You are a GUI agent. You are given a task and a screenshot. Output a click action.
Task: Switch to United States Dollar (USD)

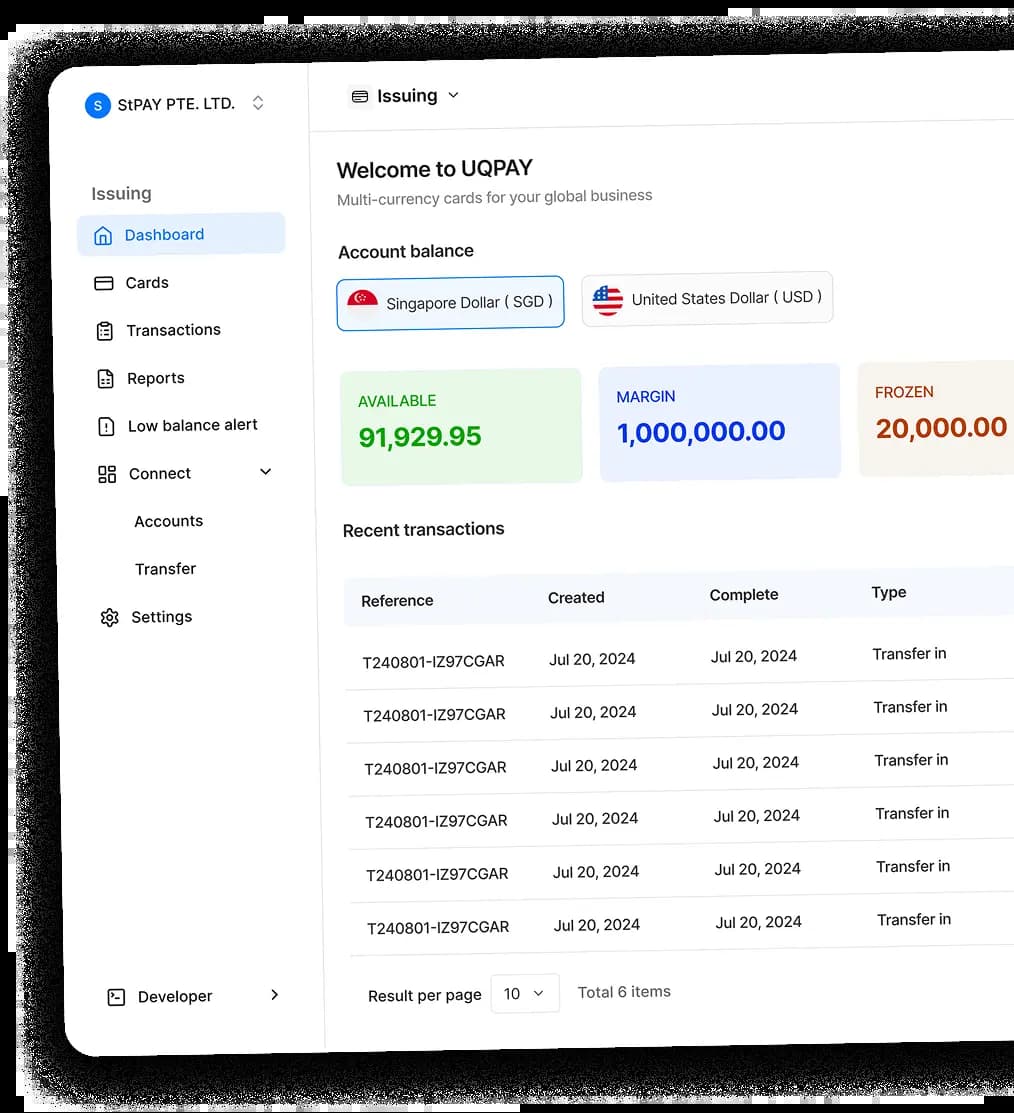click(707, 298)
